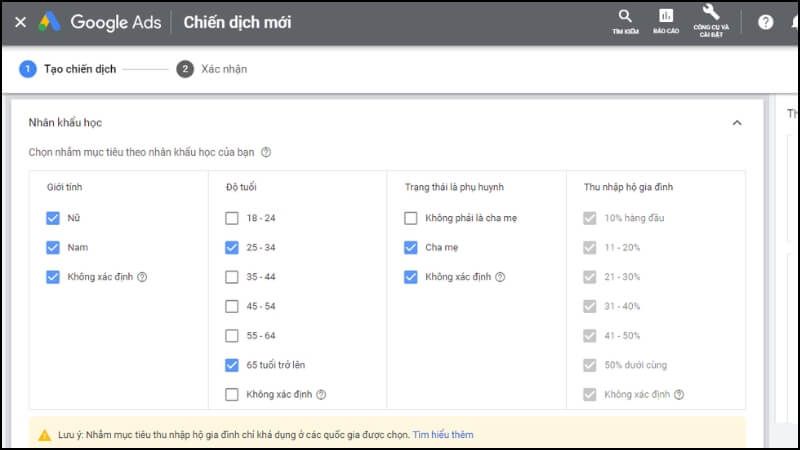Uncheck the 65 tuổi trở lên checkbox

tap(232, 365)
